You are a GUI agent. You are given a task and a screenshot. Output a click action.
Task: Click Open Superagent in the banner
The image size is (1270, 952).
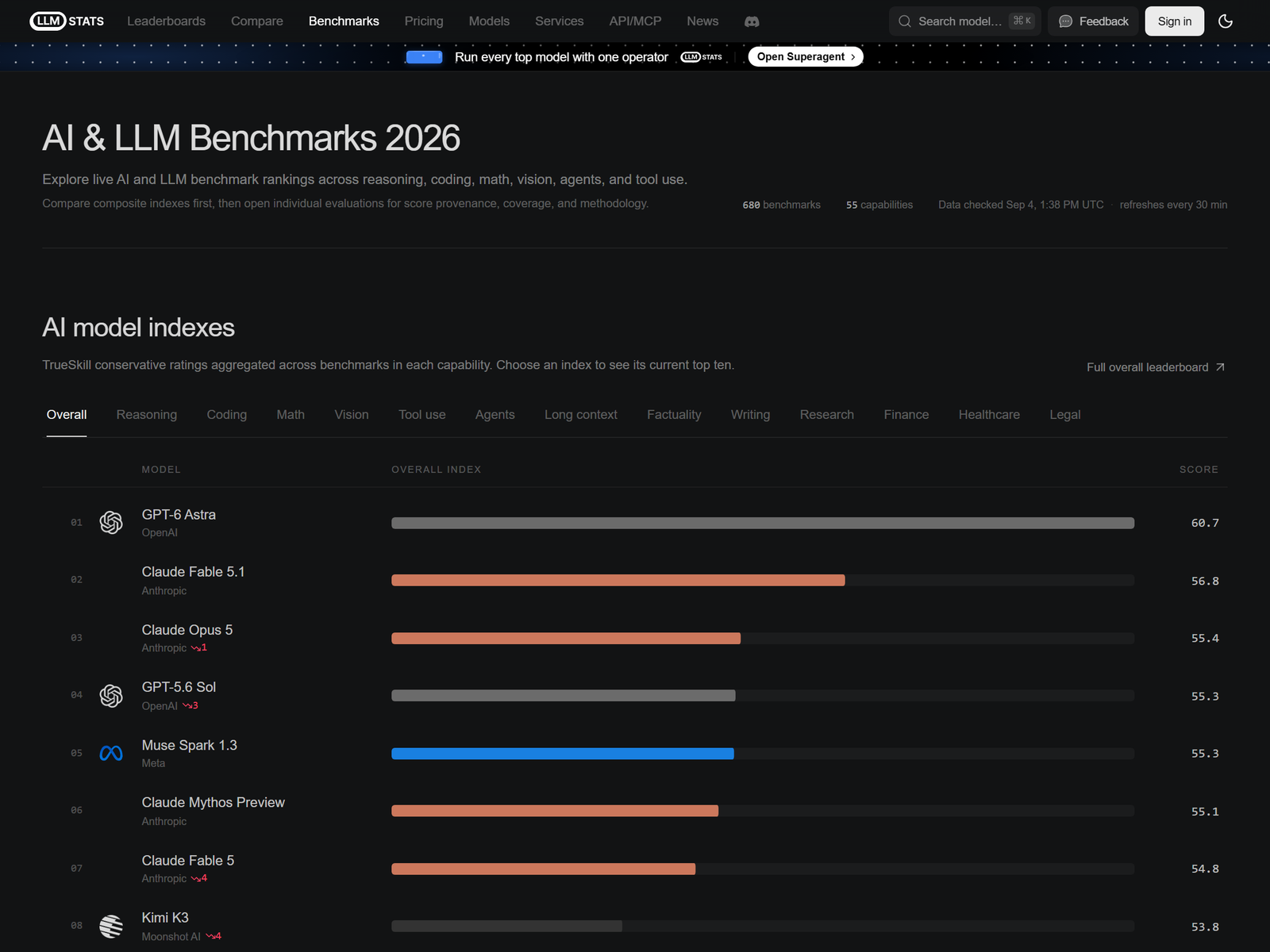[x=806, y=57]
